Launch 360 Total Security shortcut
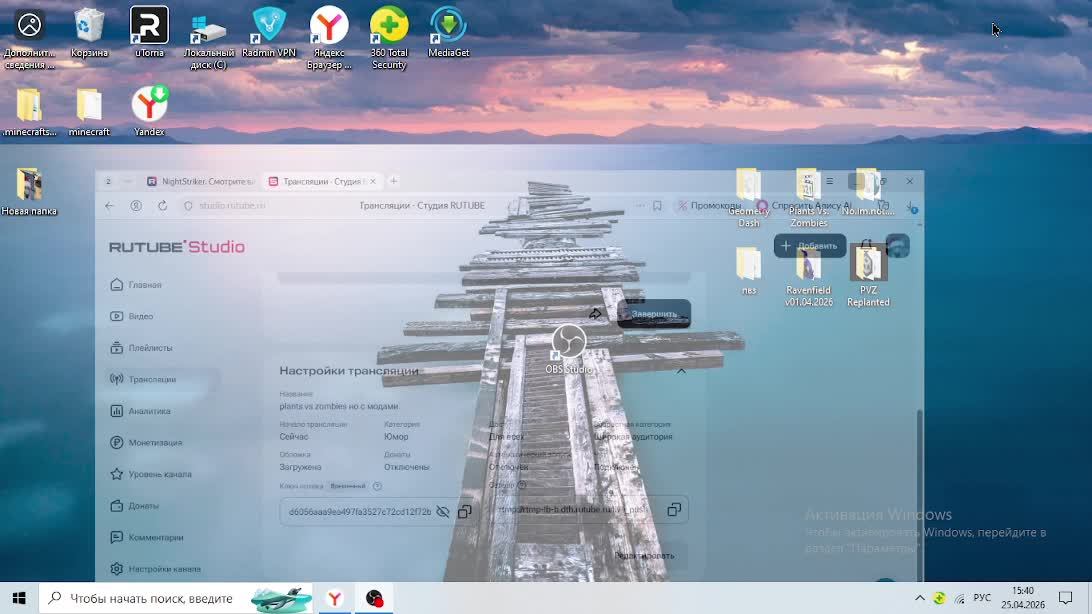The width and height of the screenshot is (1092, 614). pyautogui.click(x=389, y=38)
